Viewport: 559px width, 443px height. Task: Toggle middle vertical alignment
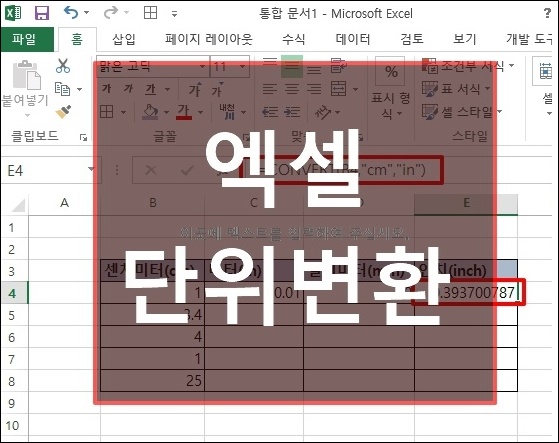pos(292,66)
